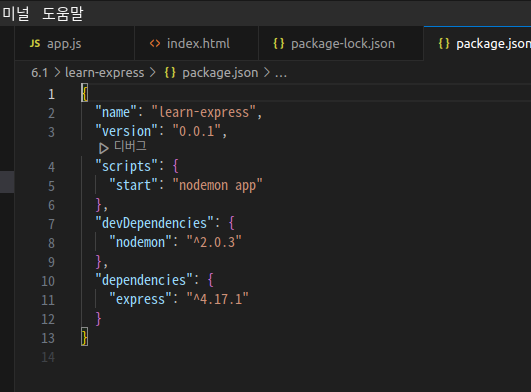Switch to the app.js tab
This screenshot has height=392, width=531.
75,44
